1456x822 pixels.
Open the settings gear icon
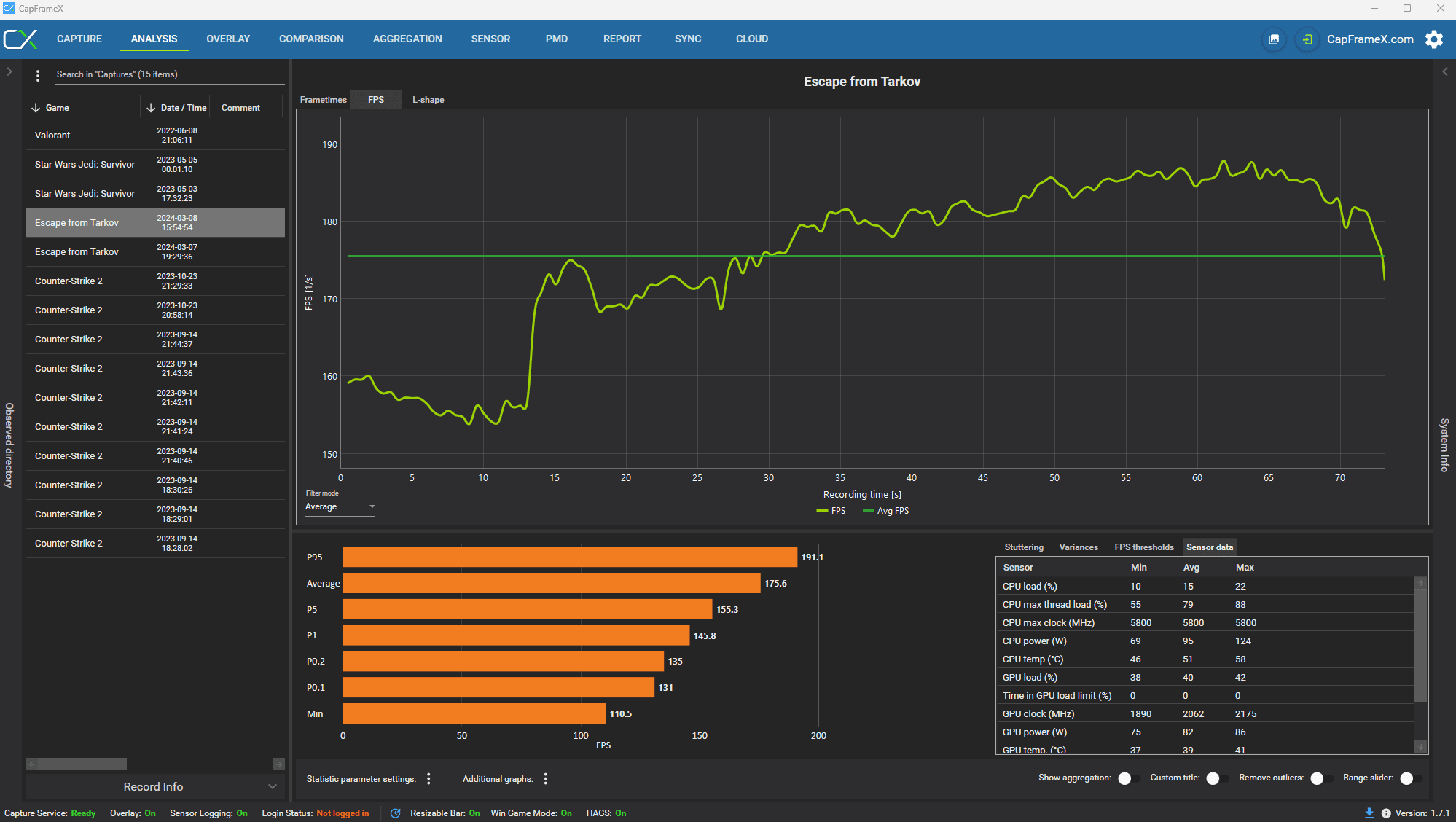click(x=1433, y=39)
